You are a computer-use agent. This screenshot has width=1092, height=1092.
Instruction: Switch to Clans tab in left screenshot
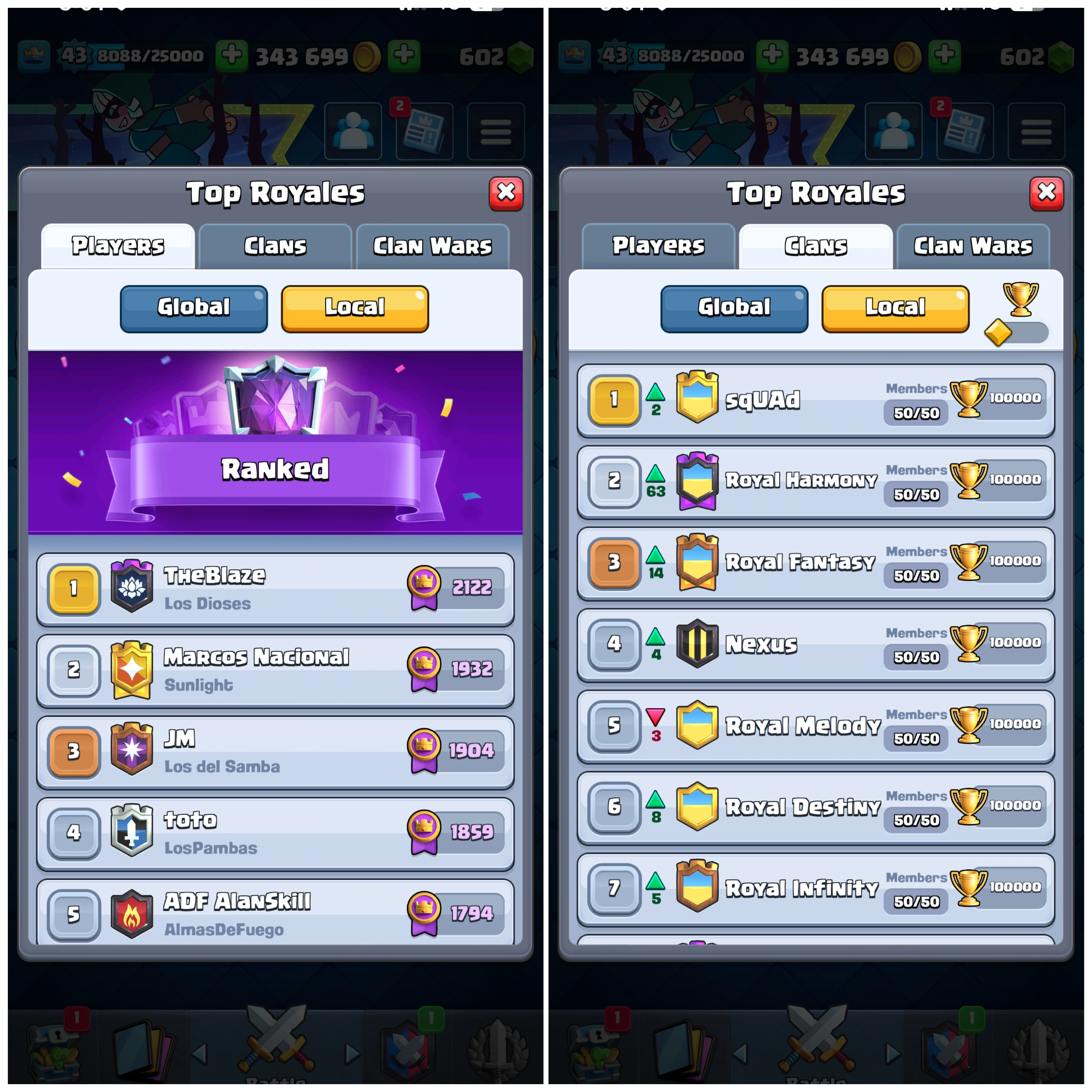275,246
